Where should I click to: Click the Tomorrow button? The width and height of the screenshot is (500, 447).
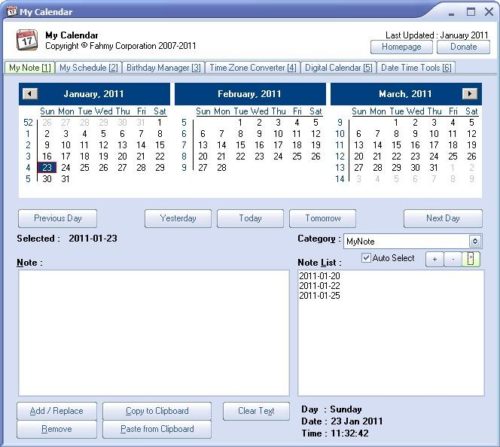tap(323, 218)
